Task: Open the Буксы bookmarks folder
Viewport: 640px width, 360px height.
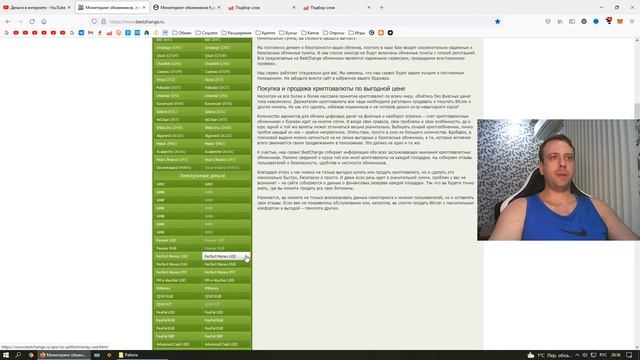Action: [x=288, y=33]
